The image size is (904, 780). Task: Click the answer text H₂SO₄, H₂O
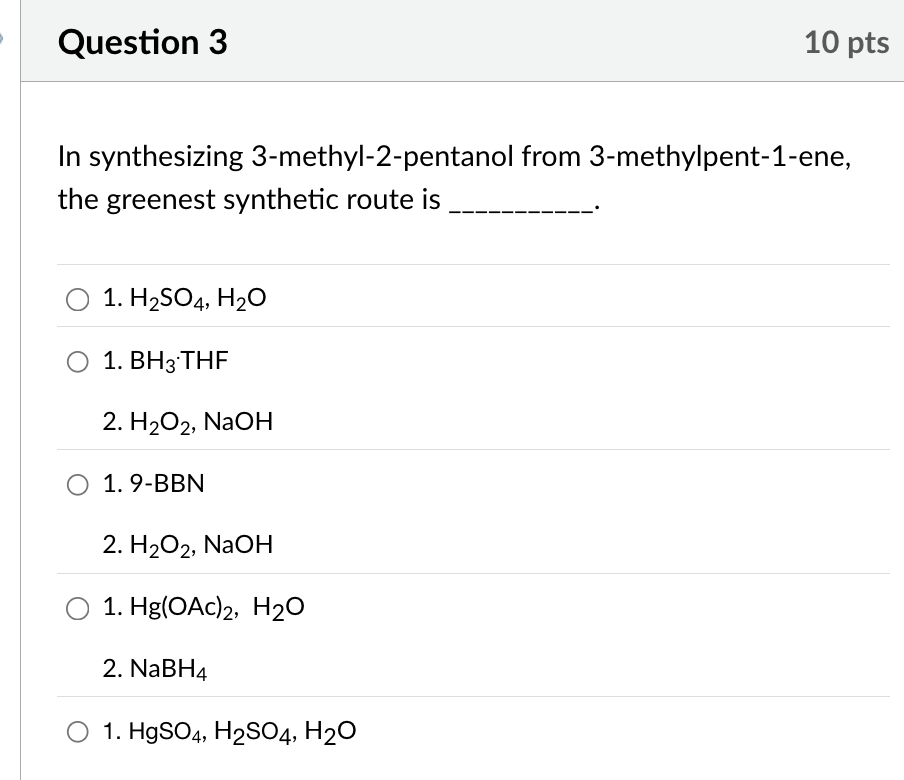pyautogui.click(x=184, y=297)
